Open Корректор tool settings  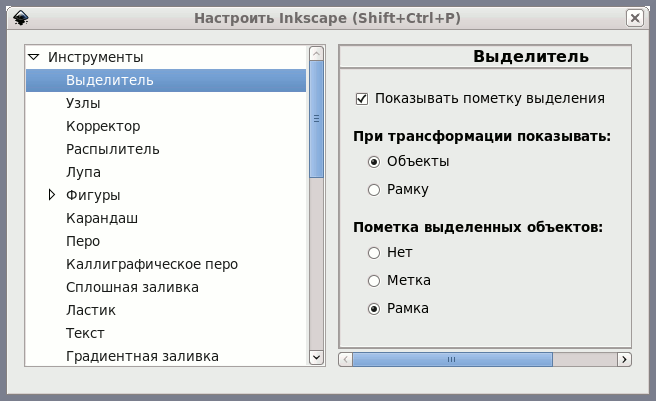[103, 126]
